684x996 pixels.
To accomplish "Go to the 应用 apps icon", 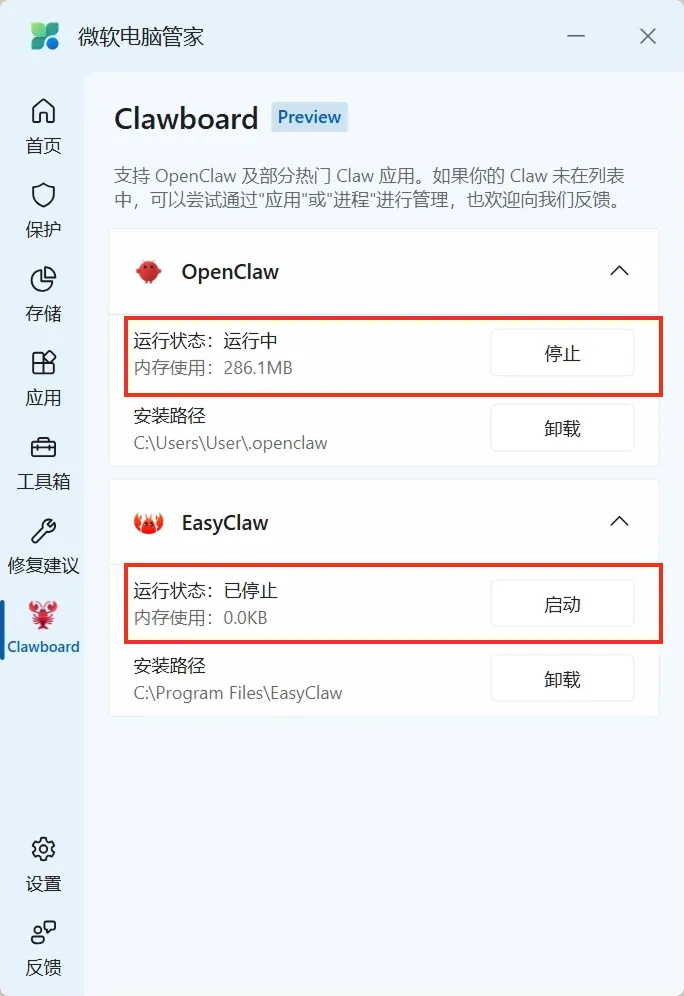I will (x=43, y=363).
